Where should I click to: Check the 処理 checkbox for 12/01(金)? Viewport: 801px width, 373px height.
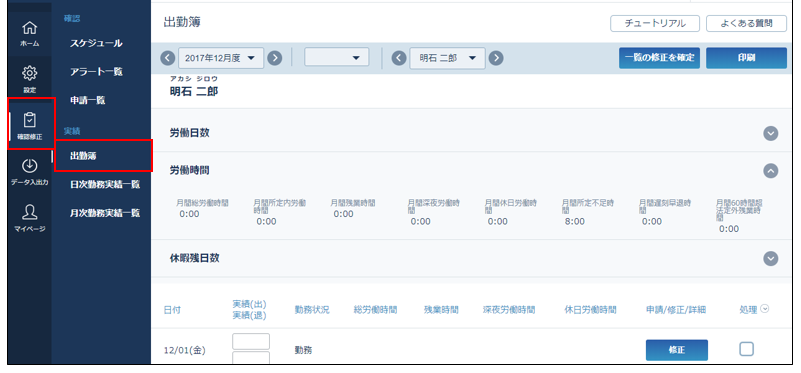pyautogui.click(x=746, y=349)
